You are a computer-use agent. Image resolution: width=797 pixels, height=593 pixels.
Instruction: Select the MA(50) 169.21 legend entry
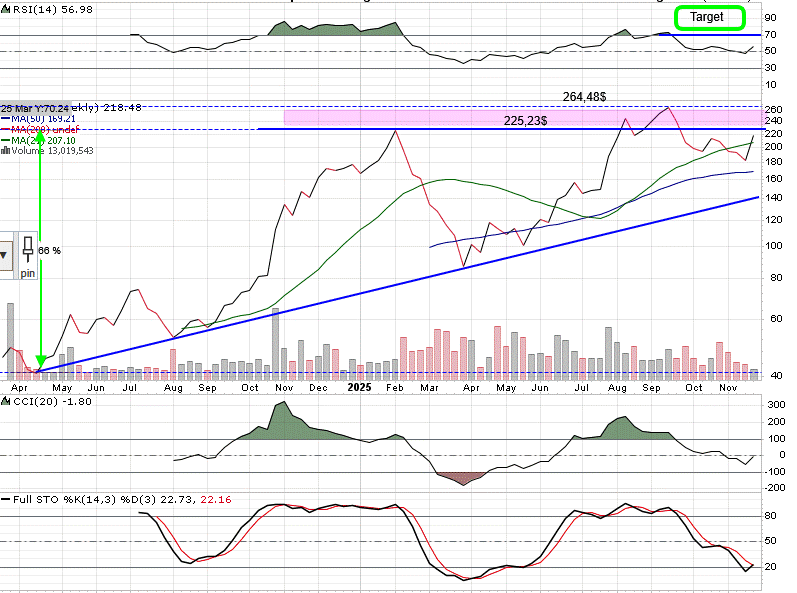pos(42,118)
